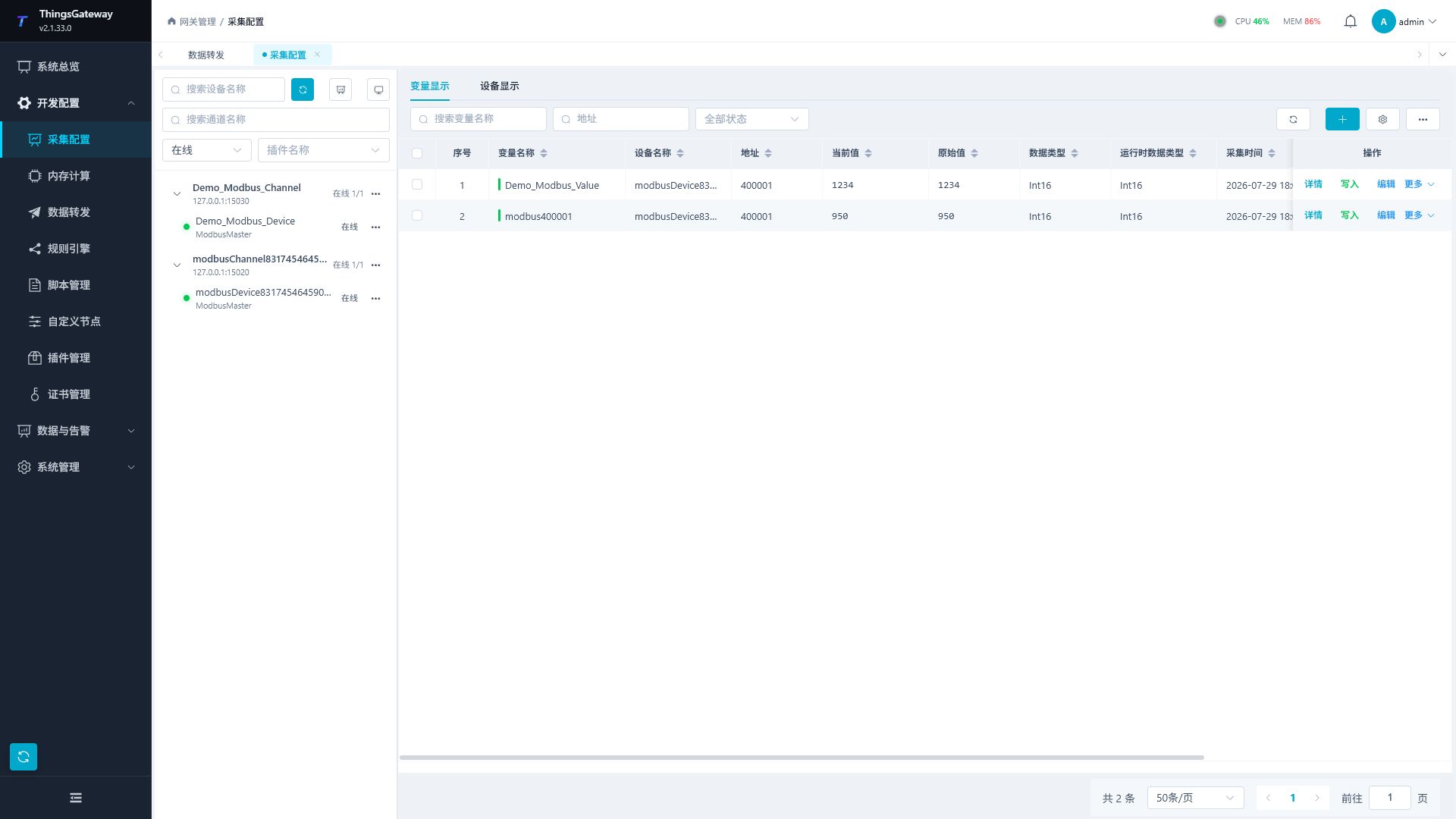This screenshot has width=1456, height=819.
Task: Open ellipsis menu for modbusDevice831745464590
Action: tap(375, 298)
